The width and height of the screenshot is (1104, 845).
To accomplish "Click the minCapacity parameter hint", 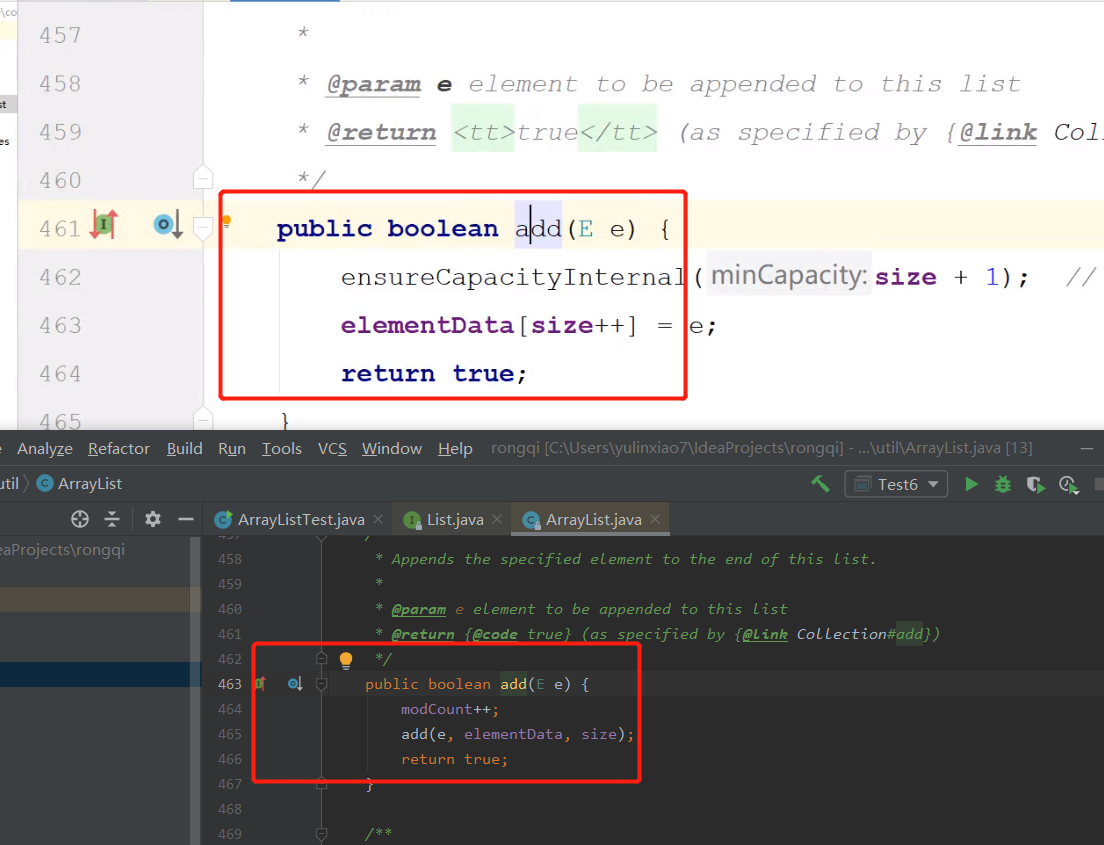I will [x=789, y=275].
